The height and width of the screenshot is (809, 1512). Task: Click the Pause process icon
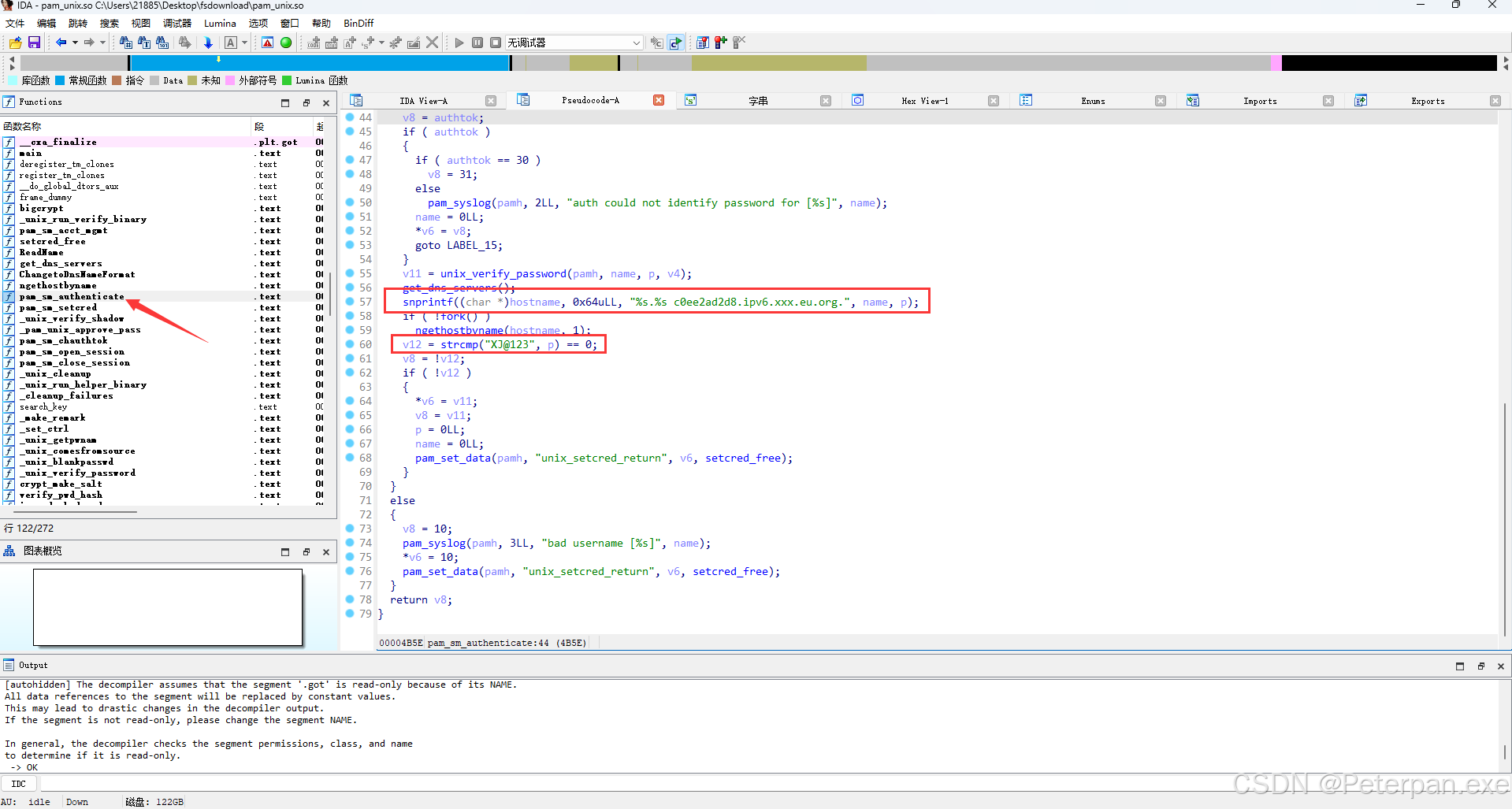pos(477,43)
